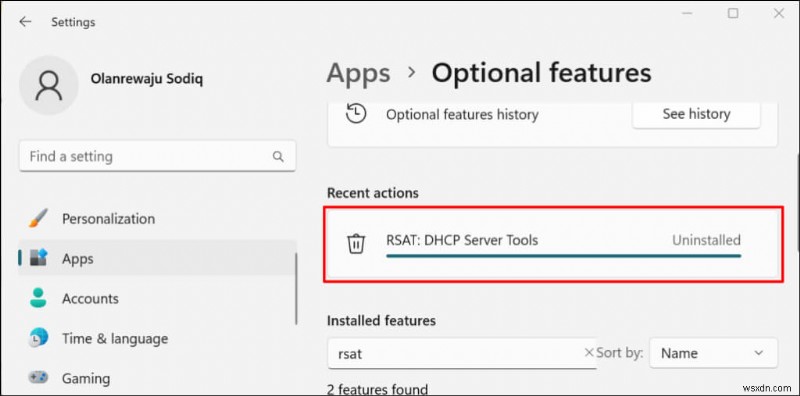Open the user profile avatar icon
The image size is (800, 396).
pos(48,85)
